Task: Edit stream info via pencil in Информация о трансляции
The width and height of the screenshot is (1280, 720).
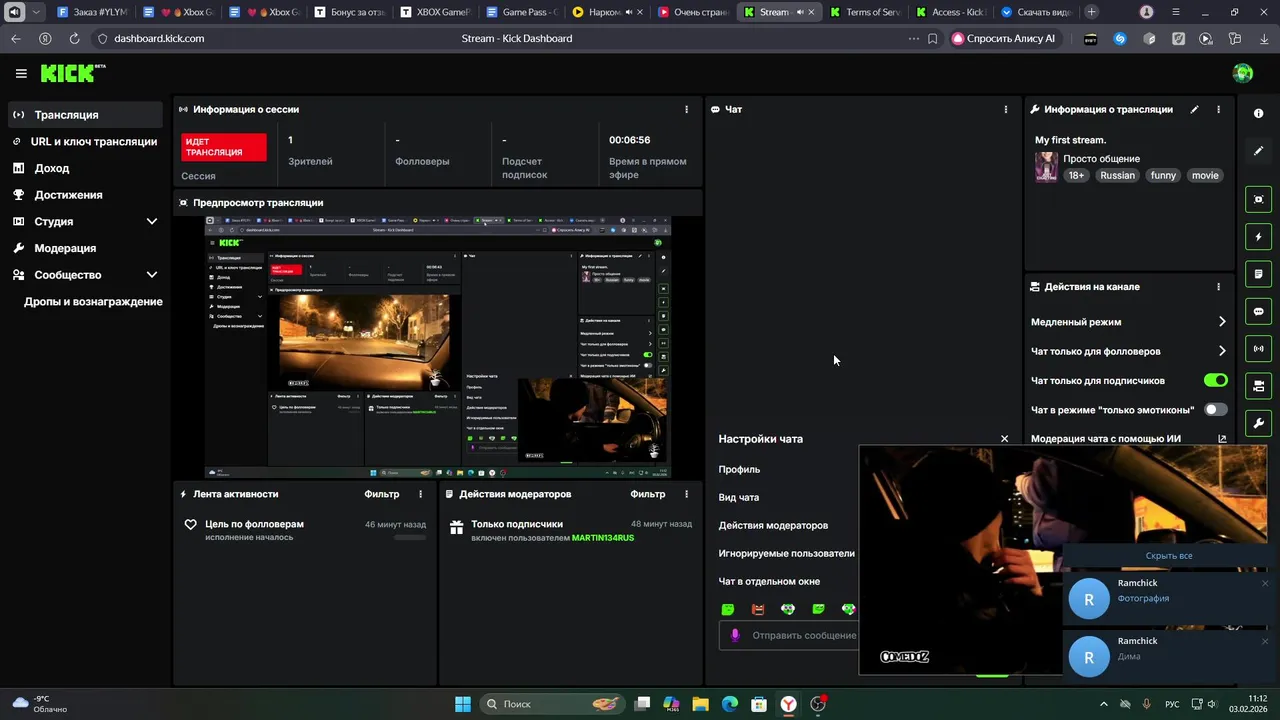Action: (x=1194, y=109)
